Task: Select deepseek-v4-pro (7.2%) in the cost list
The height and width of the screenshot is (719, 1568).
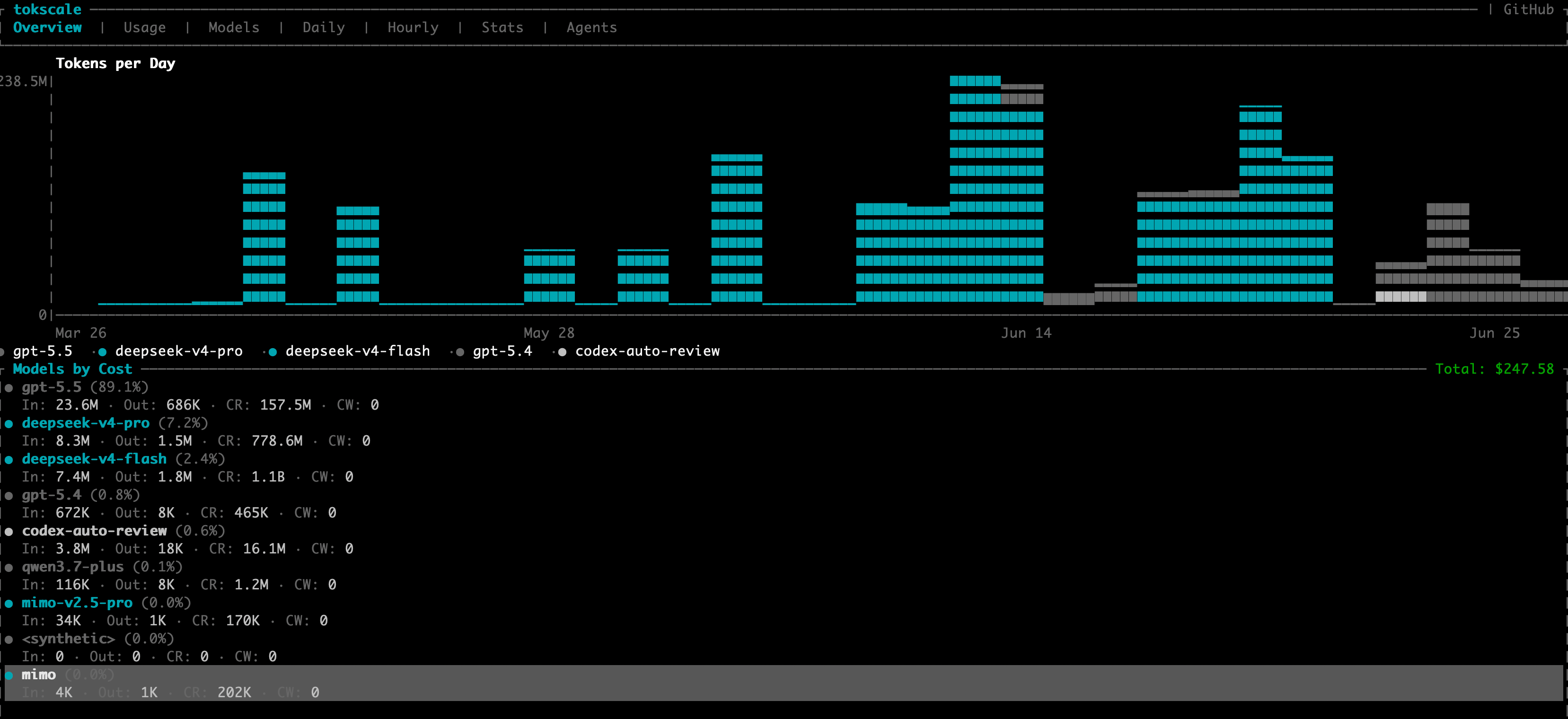Action: (115, 423)
